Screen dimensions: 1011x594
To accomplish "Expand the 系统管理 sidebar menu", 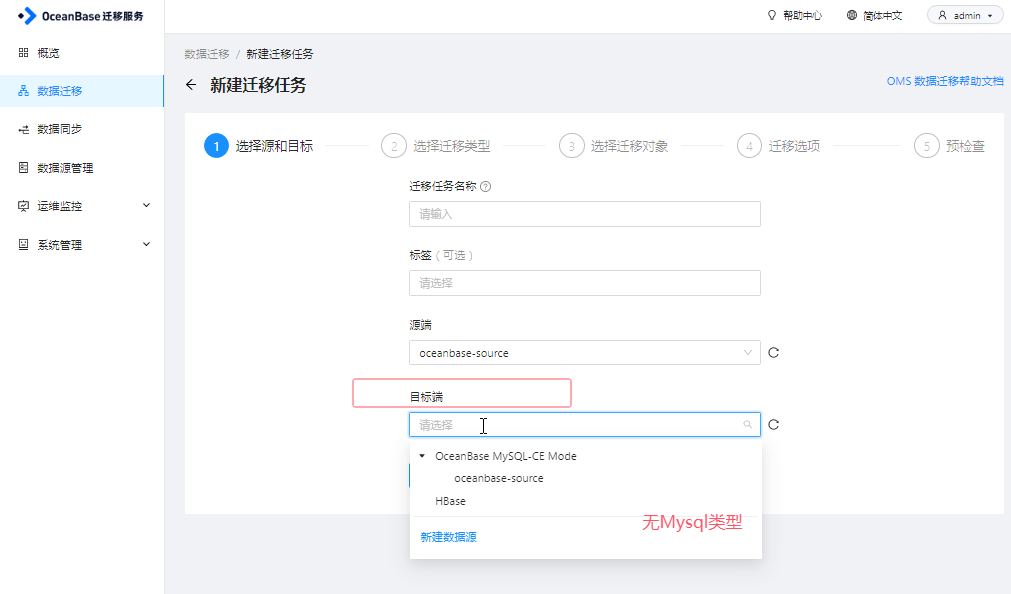I will coord(146,244).
